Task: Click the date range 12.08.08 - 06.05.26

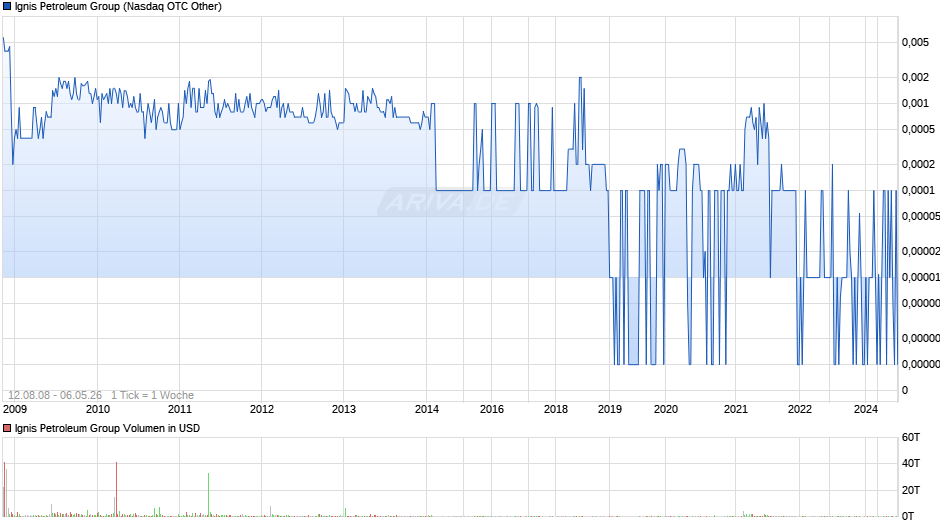Action: (x=55, y=395)
